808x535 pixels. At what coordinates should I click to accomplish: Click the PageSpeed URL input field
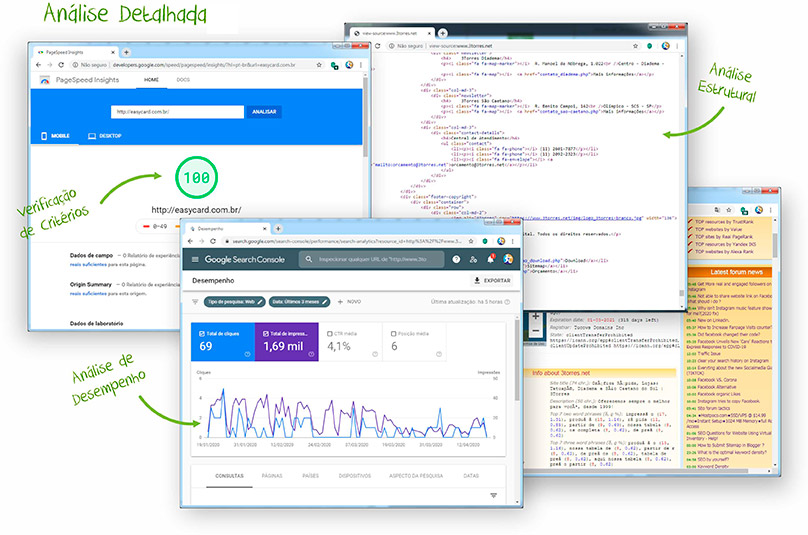[x=177, y=112]
